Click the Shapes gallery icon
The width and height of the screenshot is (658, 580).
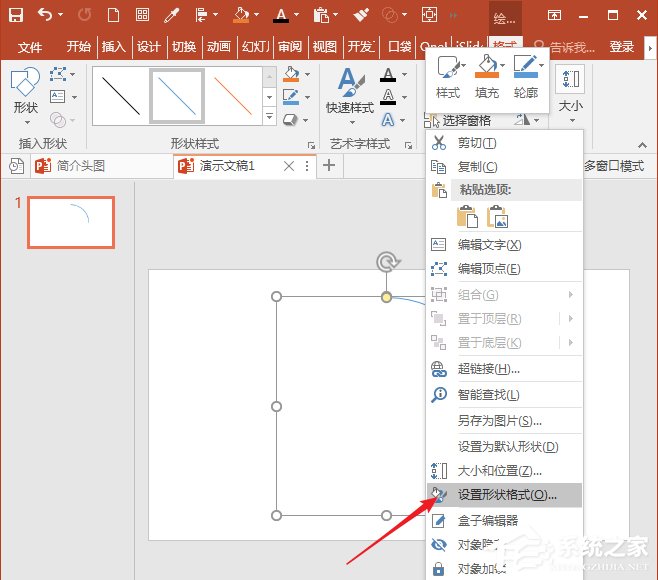pyautogui.click(x=25, y=87)
